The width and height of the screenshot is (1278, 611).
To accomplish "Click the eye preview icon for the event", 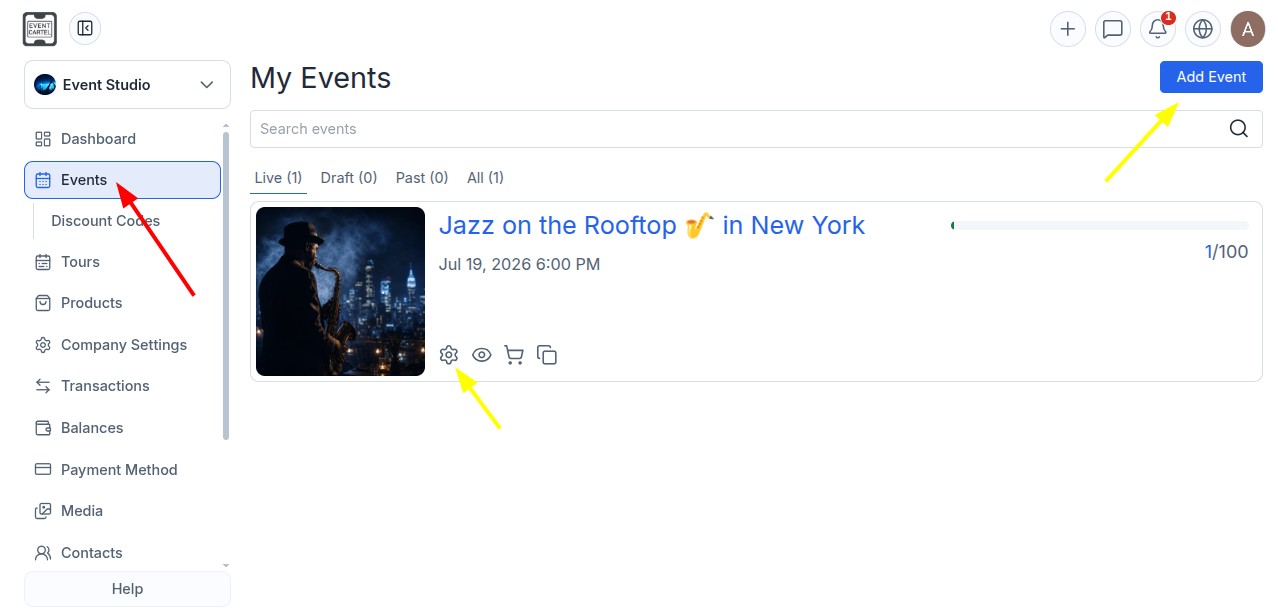I will click(482, 355).
